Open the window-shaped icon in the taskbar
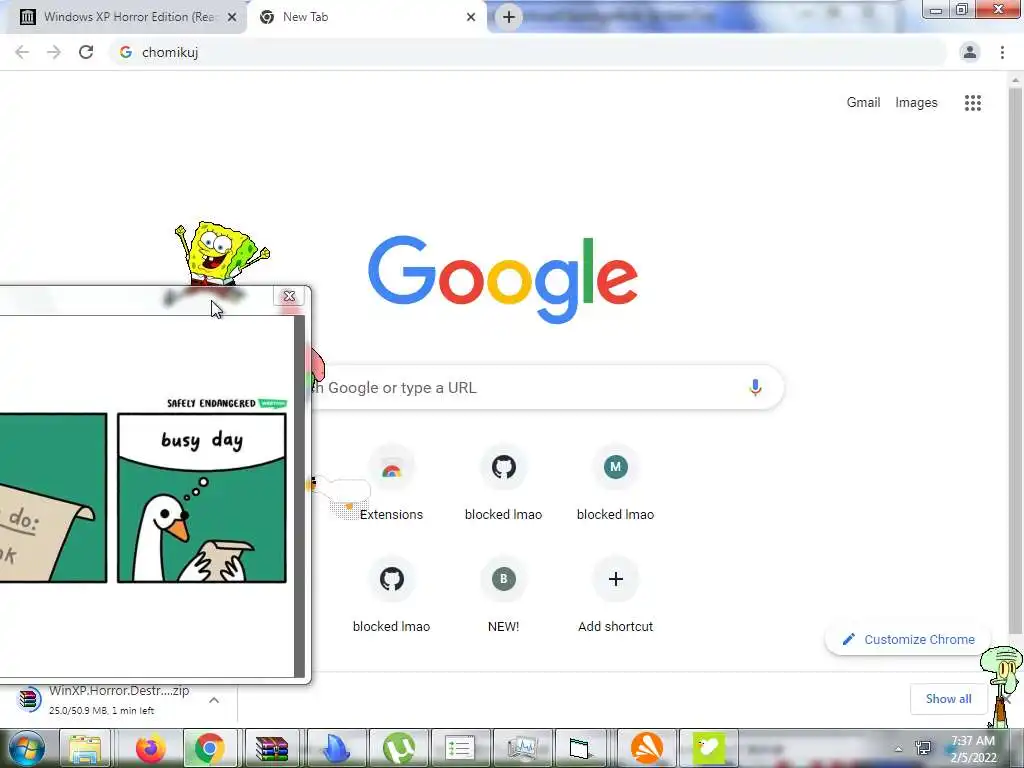 [x=580, y=748]
